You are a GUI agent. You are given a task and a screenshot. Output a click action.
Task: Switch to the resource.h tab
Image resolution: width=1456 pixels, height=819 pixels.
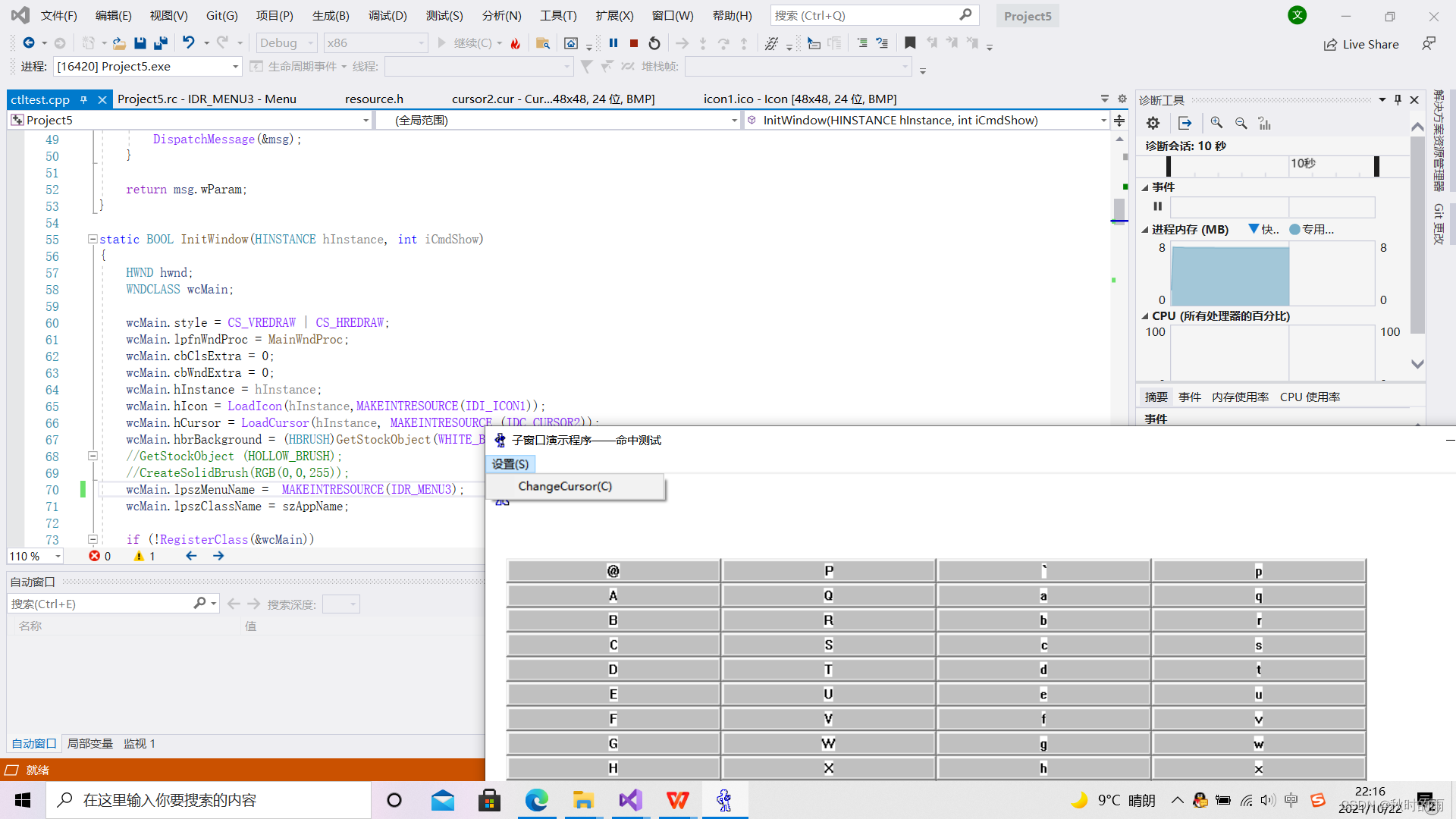click(374, 99)
